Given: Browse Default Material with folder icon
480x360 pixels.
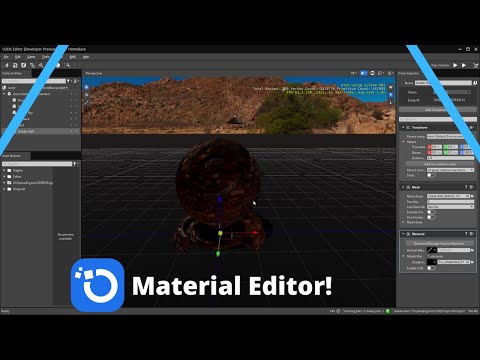Looking at the screenshot, I should (472, 250).
